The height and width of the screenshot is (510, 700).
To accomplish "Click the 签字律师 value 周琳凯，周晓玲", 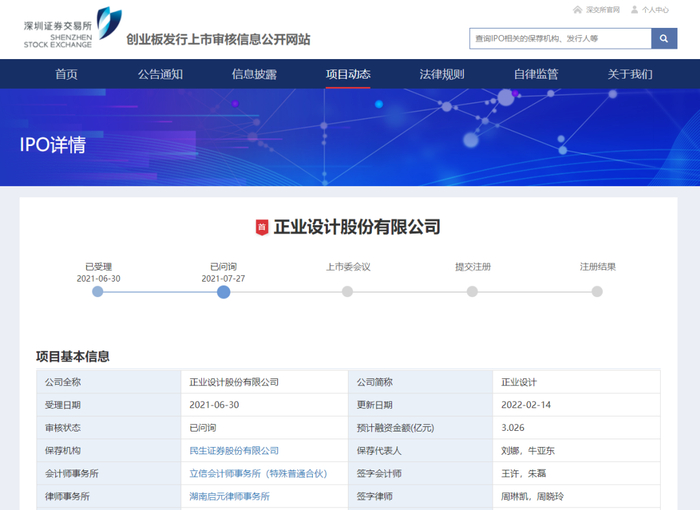I will [x=532, y=496].
